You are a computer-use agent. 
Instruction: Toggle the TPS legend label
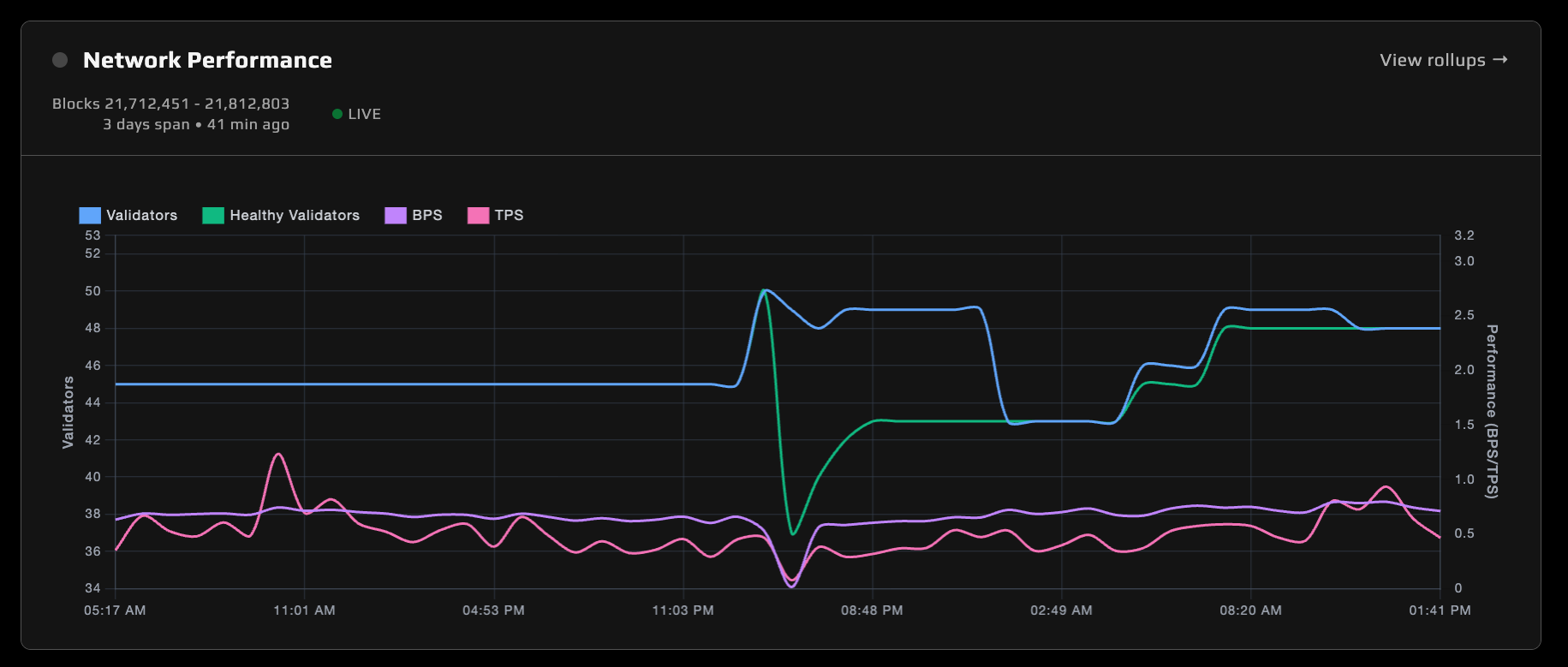tap(509, 216)
